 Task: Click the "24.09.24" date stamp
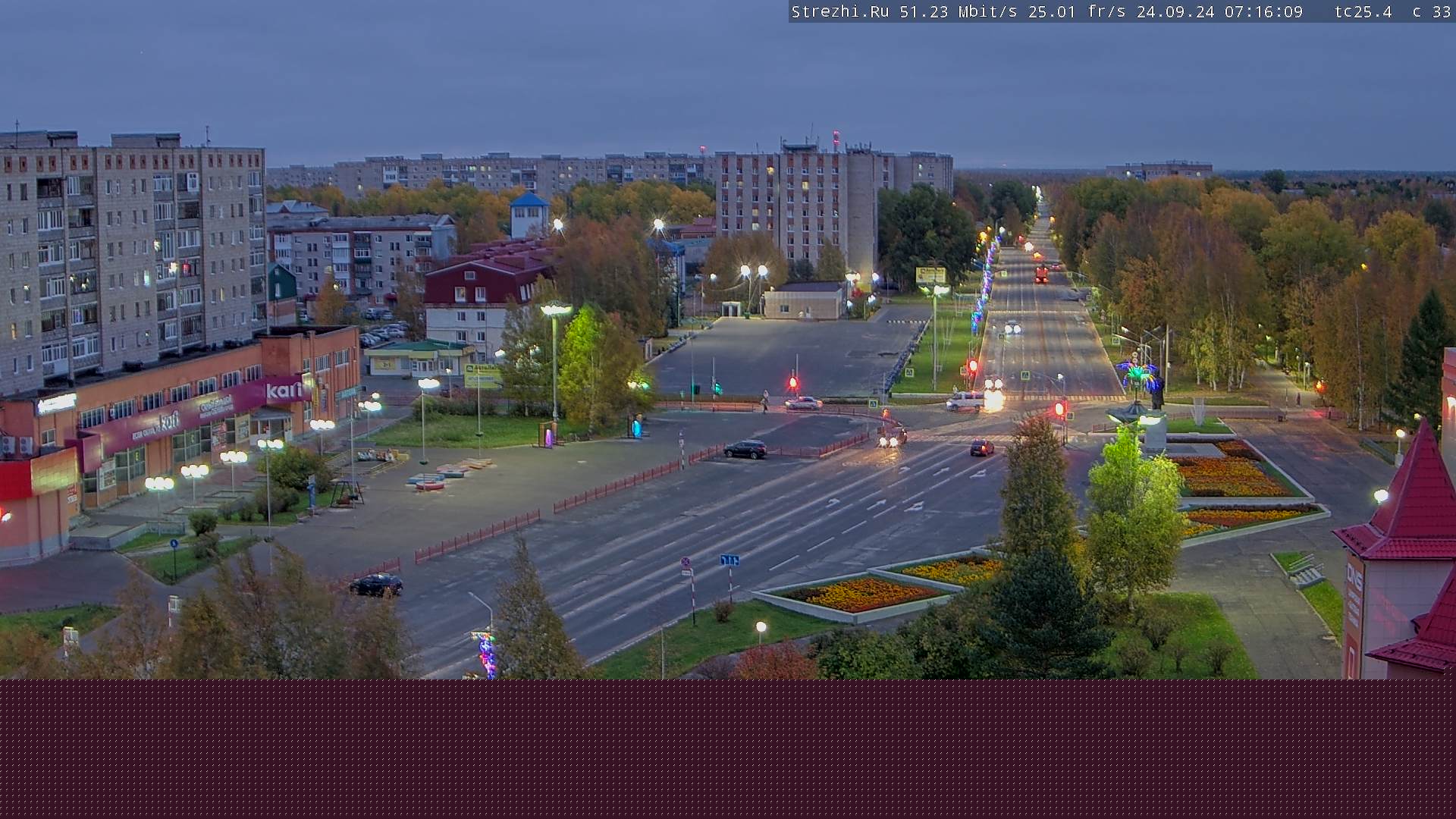1175,12
